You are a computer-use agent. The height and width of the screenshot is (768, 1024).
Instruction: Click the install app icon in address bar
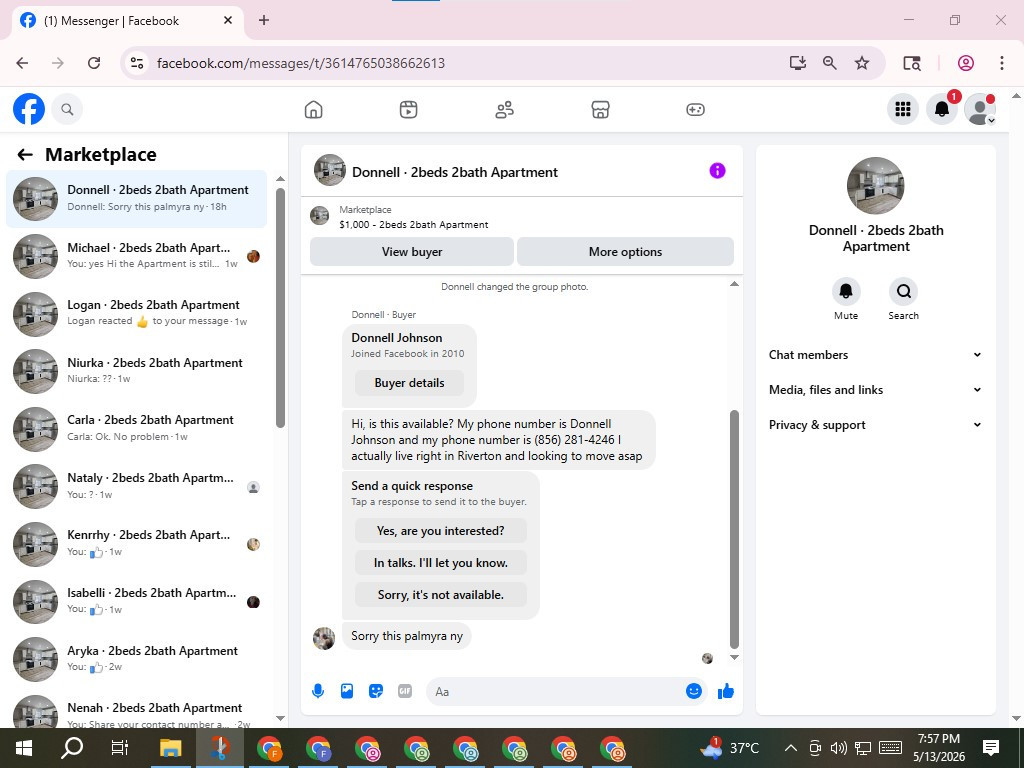click(797, 63)
